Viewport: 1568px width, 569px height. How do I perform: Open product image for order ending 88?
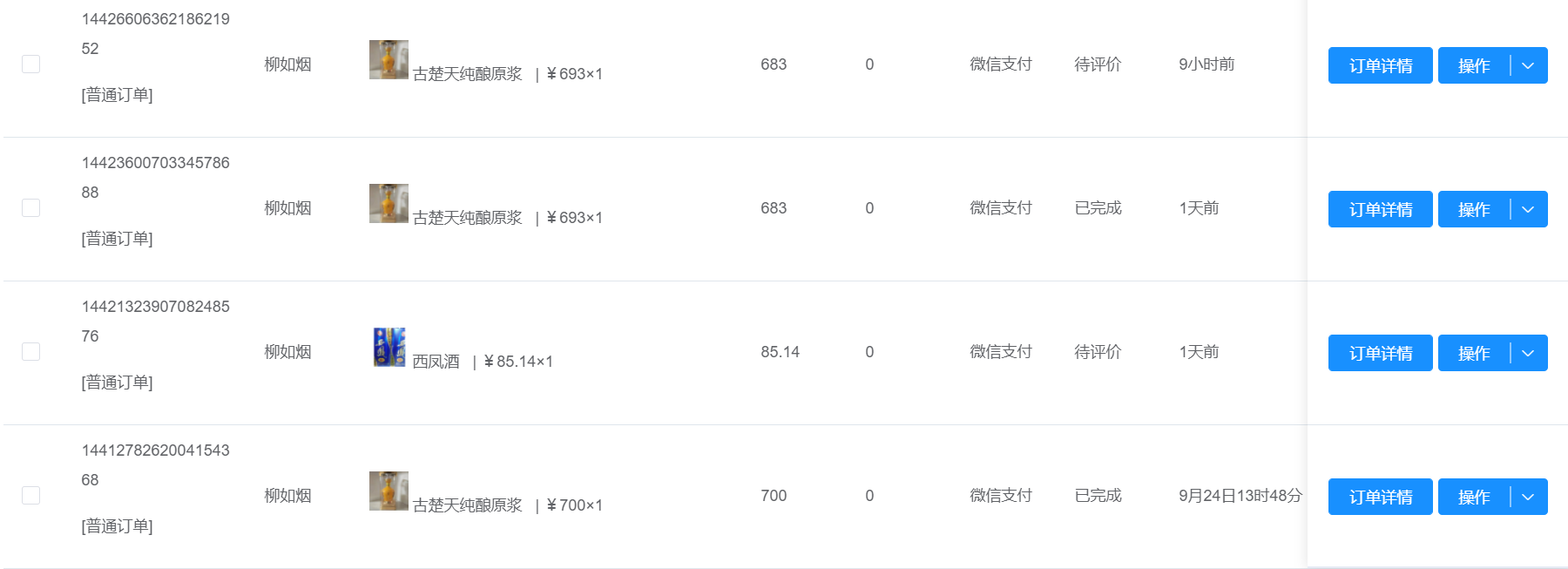[389, 203]
